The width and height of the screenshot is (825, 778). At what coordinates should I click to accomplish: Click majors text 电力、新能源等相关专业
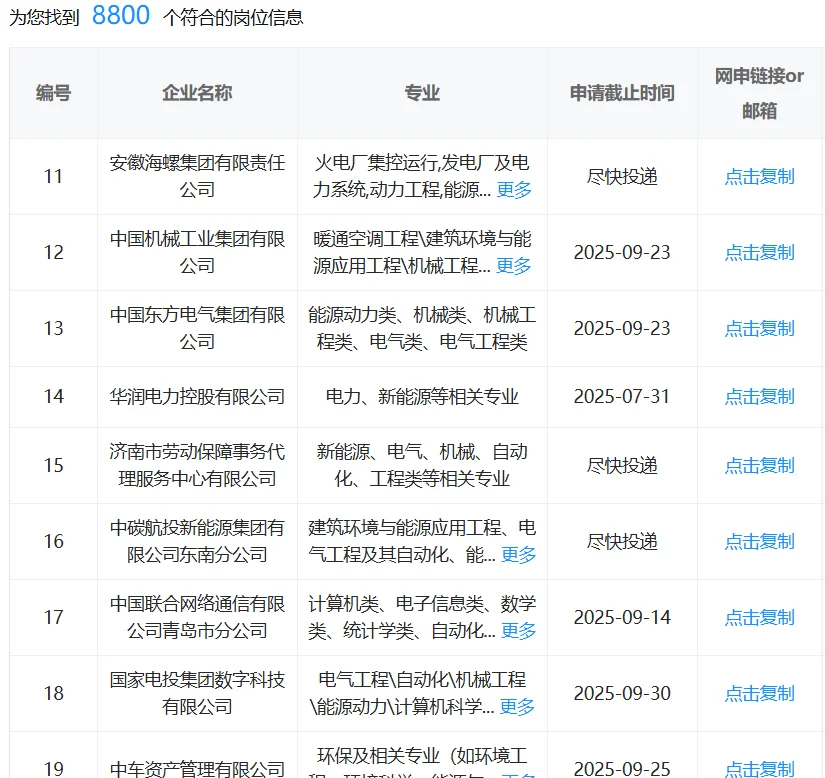pyautogui.click(x=422, y=397)
